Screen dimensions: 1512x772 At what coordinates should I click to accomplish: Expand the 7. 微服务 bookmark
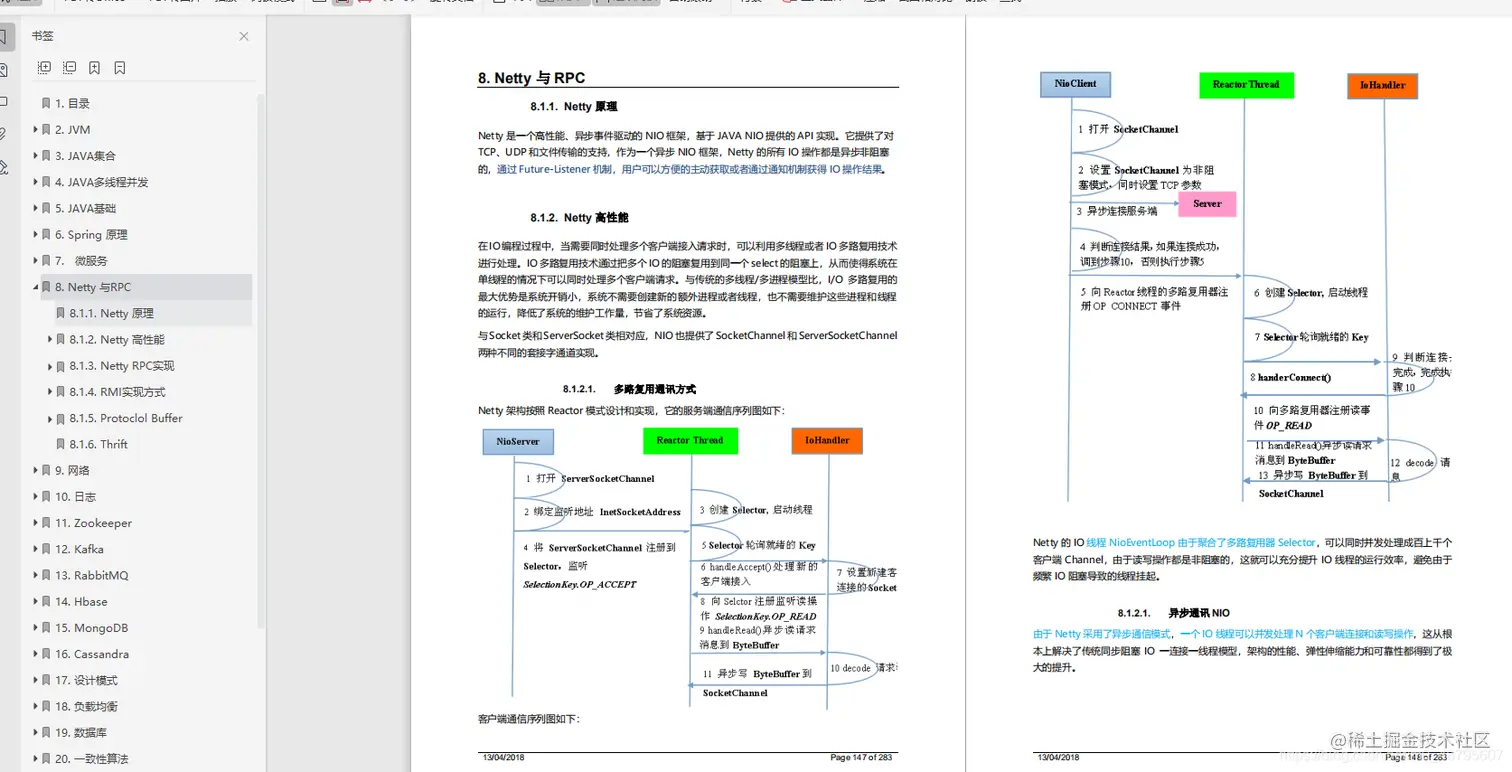click(x=35, y=261)
